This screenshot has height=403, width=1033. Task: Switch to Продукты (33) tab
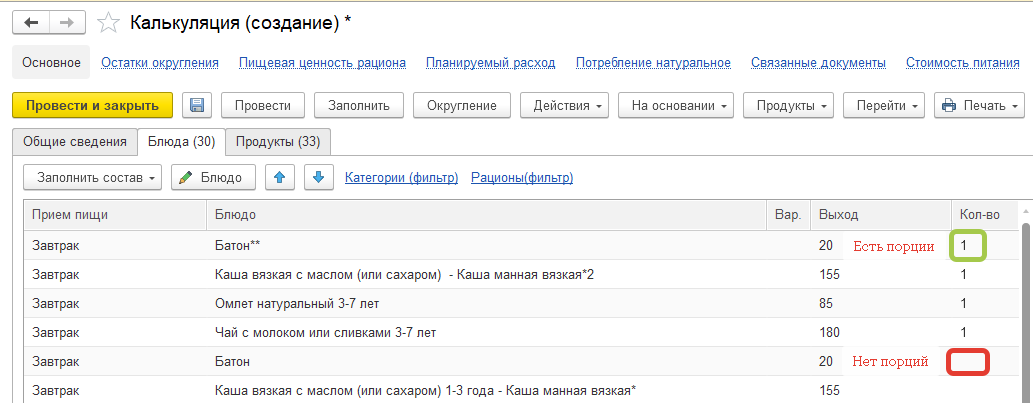coord(278,142)
